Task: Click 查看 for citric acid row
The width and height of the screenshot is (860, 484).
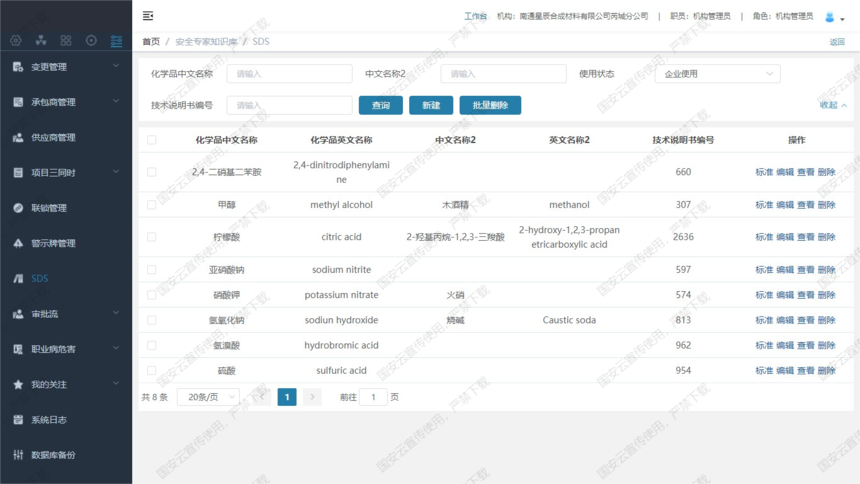Action: pos(806,237)
